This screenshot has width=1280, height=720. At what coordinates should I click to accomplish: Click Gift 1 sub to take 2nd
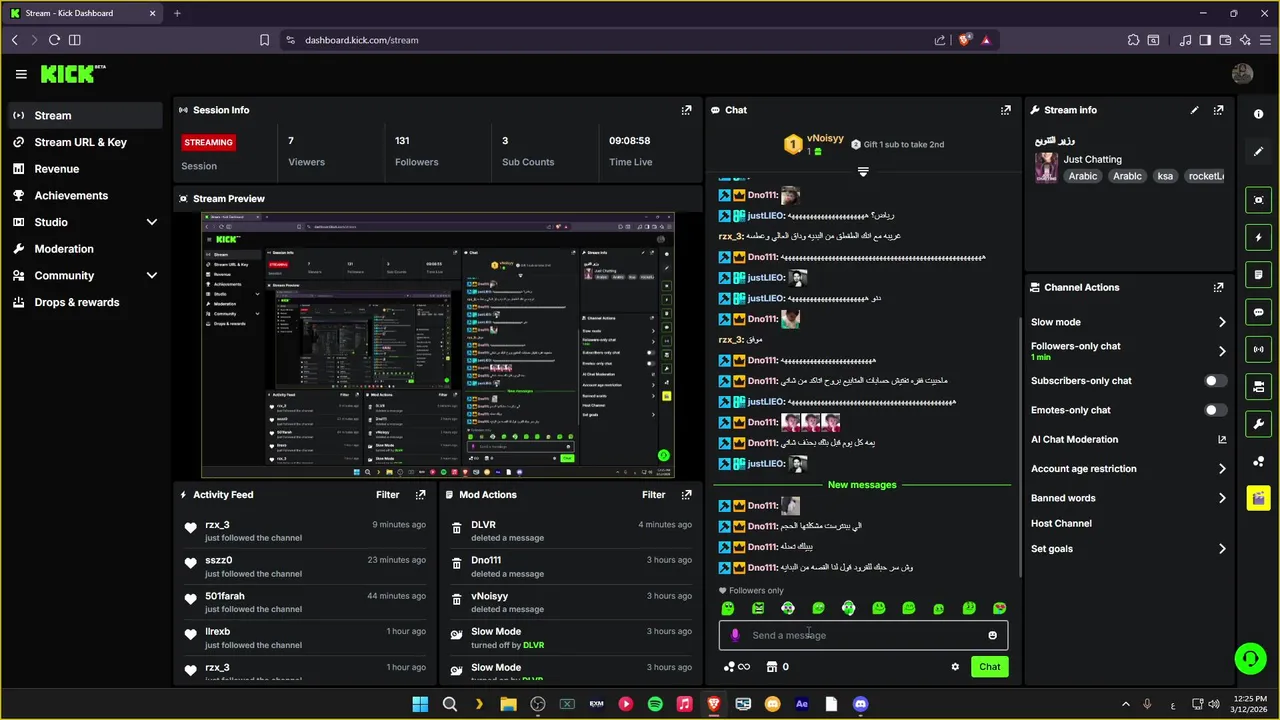coord(897,144)
